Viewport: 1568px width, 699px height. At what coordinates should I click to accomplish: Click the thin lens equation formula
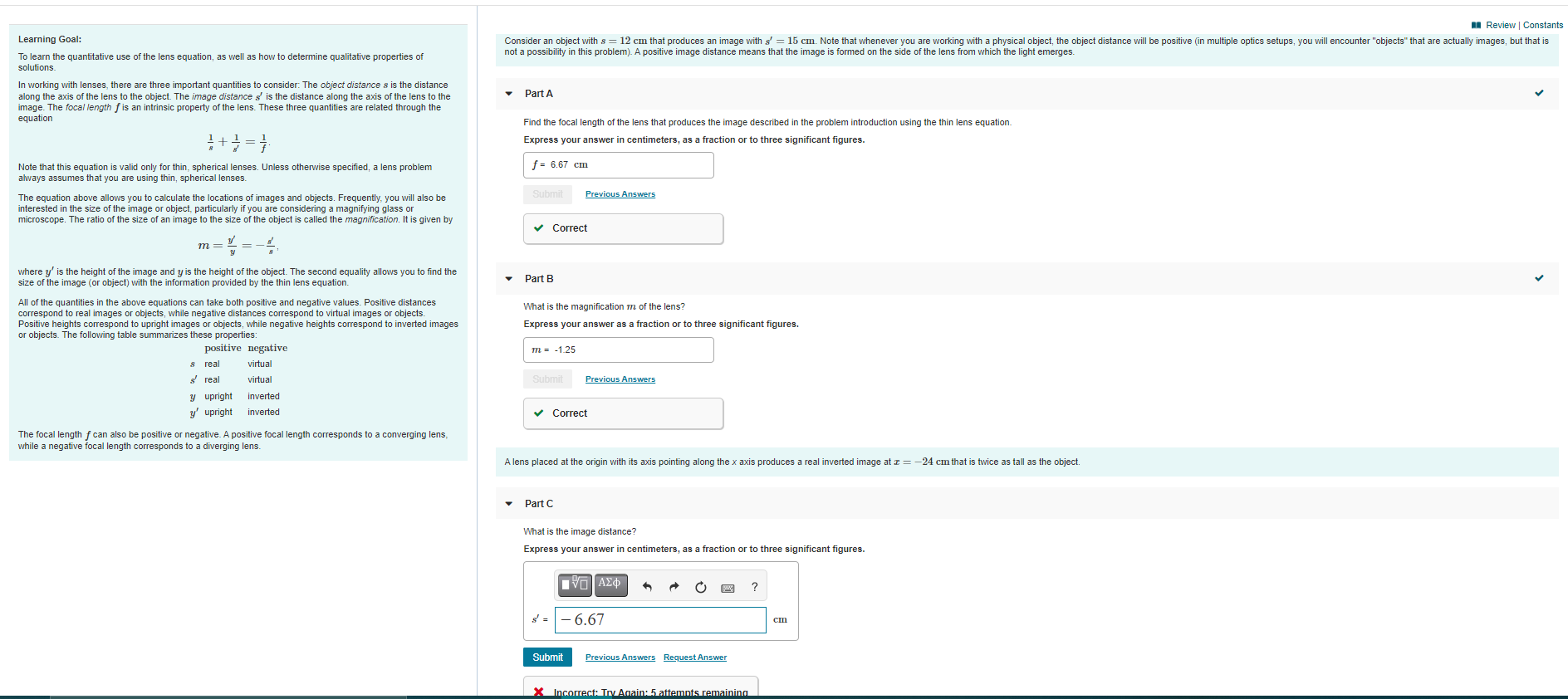click(238, 143)
